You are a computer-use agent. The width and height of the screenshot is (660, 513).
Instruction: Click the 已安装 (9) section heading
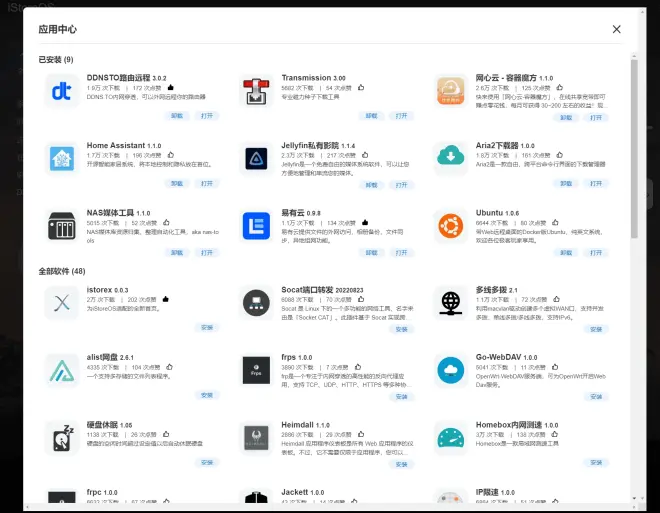click(x=56, y=59)
